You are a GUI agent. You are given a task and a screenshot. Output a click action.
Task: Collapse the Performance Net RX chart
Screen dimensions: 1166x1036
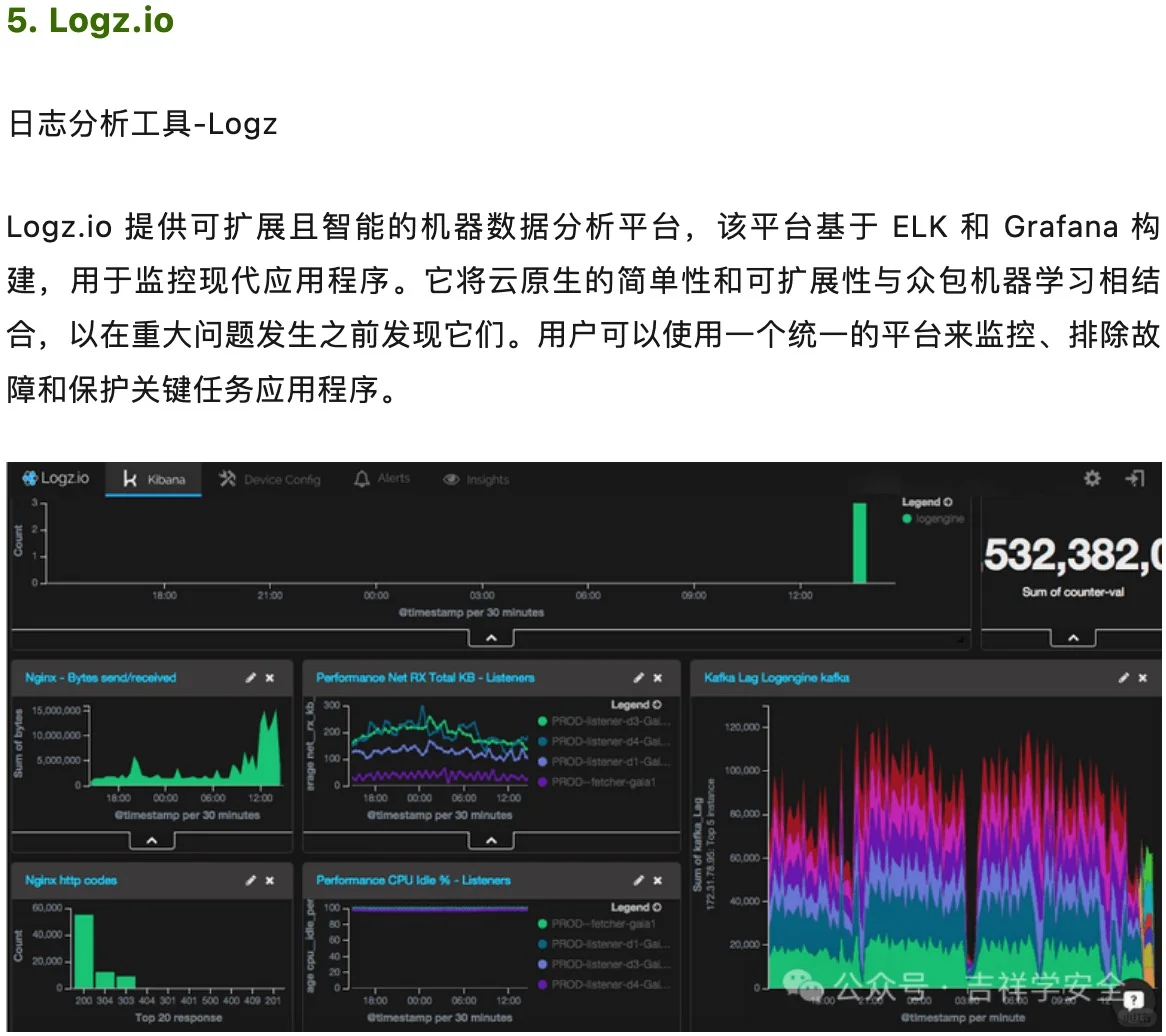(x=491, y=840)
